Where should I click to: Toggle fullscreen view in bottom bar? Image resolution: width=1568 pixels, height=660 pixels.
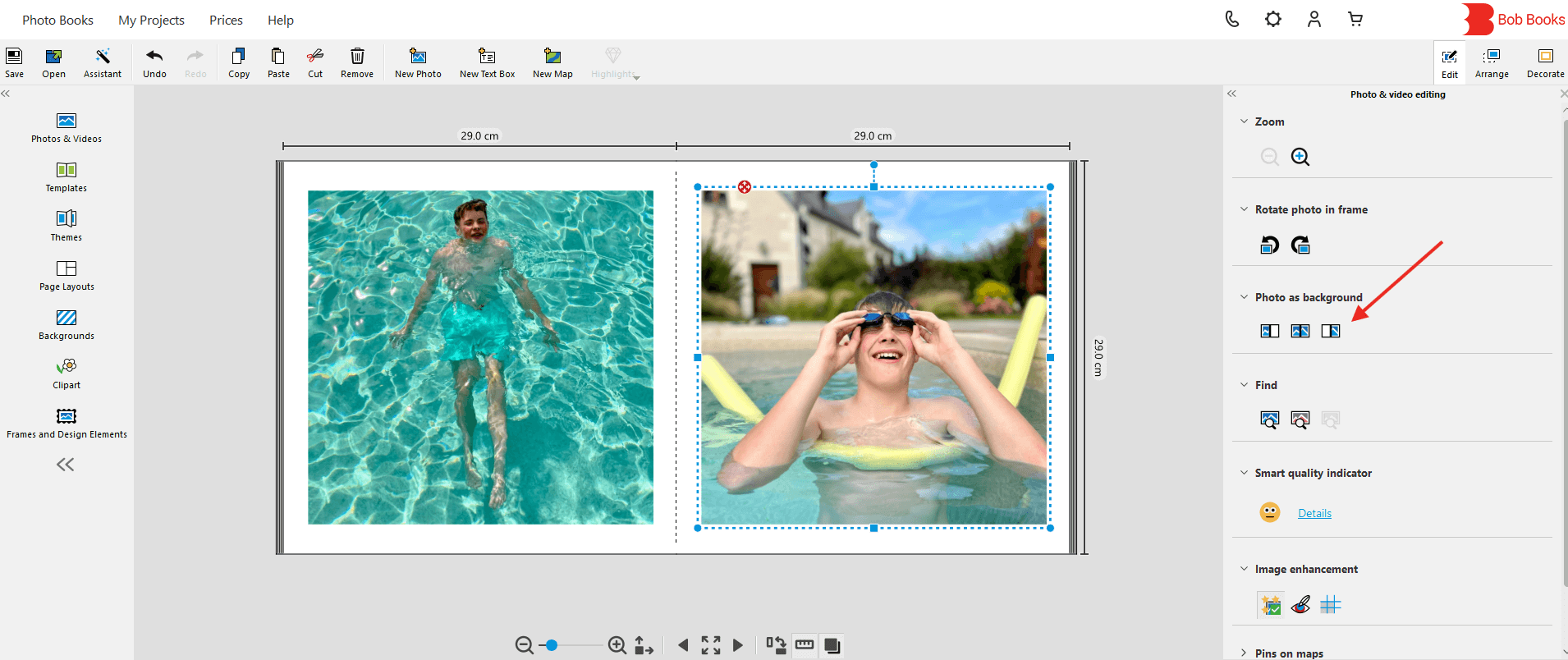(x=711, y=645)
